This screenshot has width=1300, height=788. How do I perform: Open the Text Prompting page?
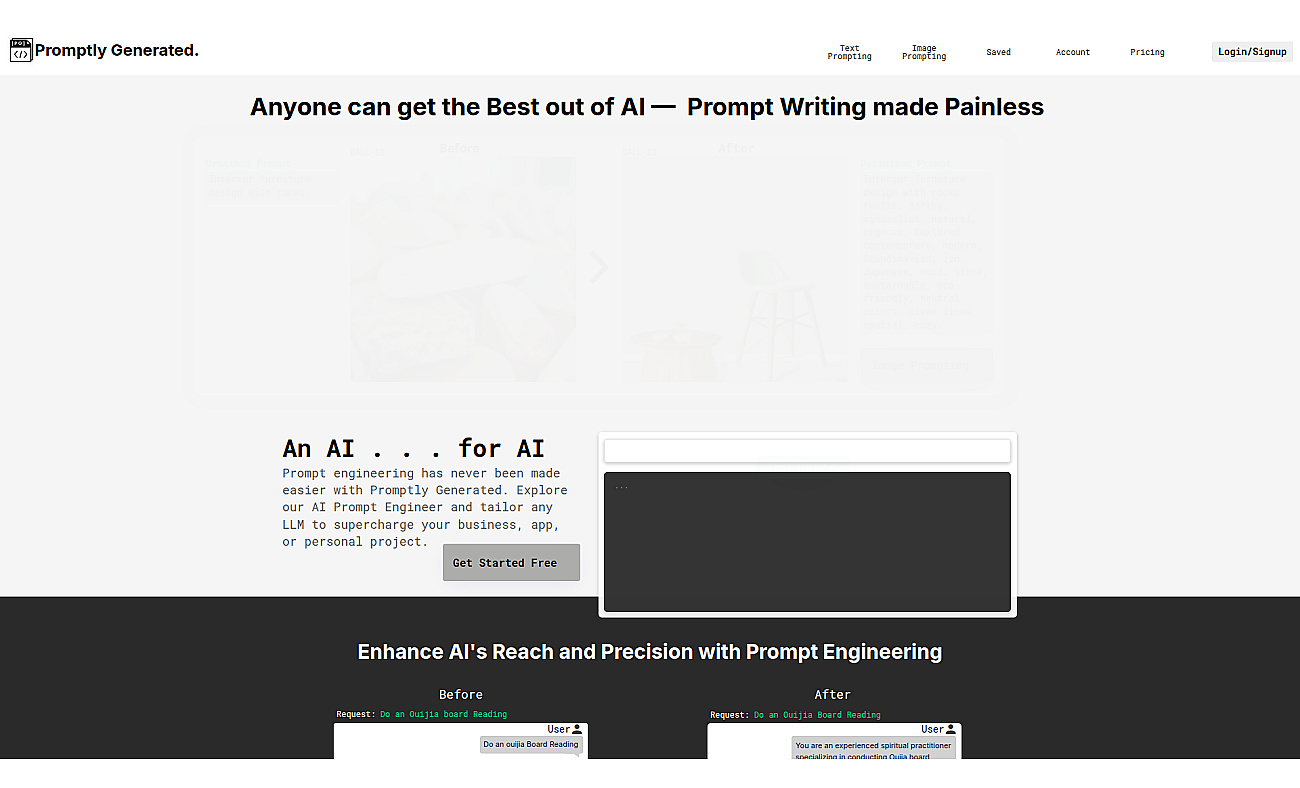click(849, 52)
